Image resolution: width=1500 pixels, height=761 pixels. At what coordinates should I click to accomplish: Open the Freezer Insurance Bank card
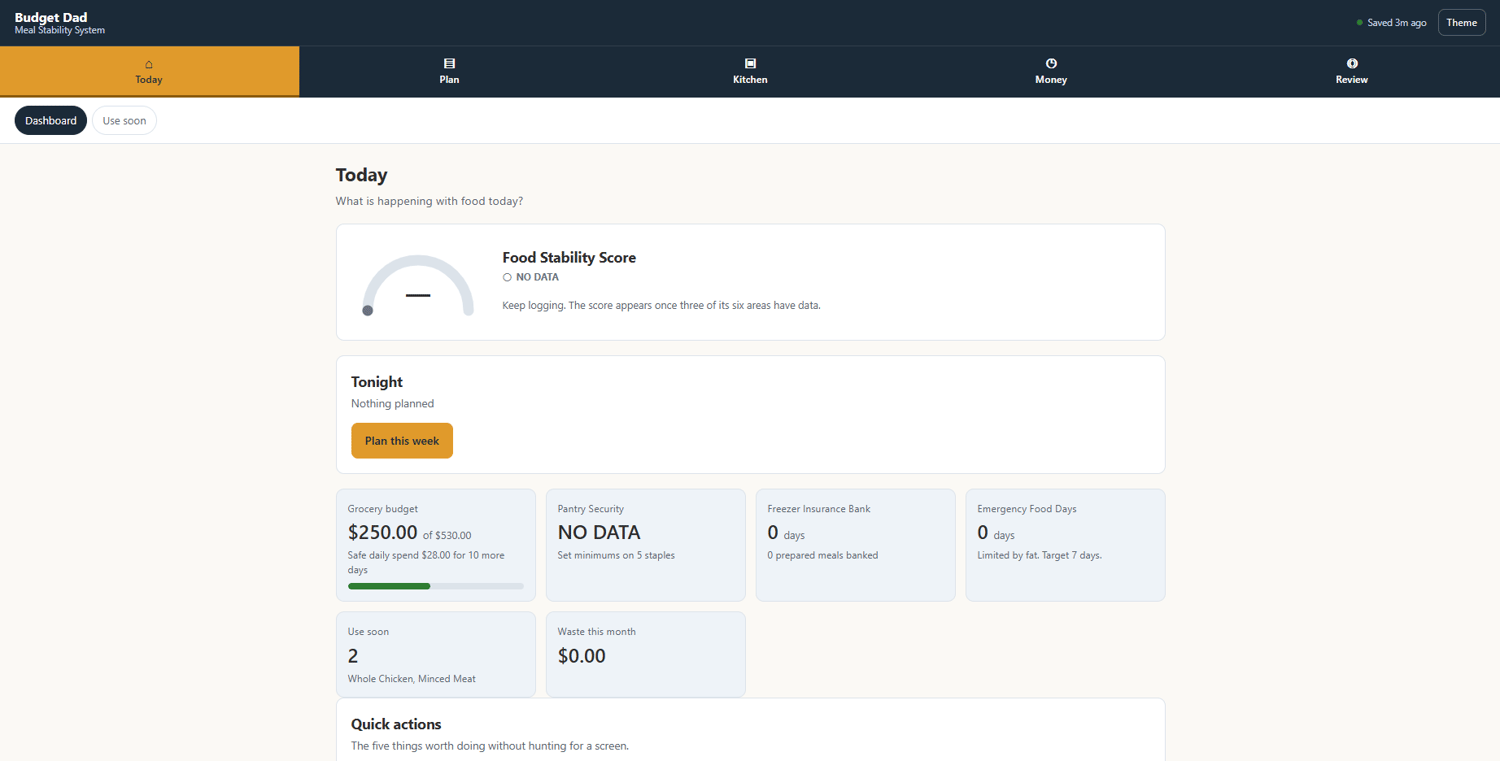click(856, 545)
